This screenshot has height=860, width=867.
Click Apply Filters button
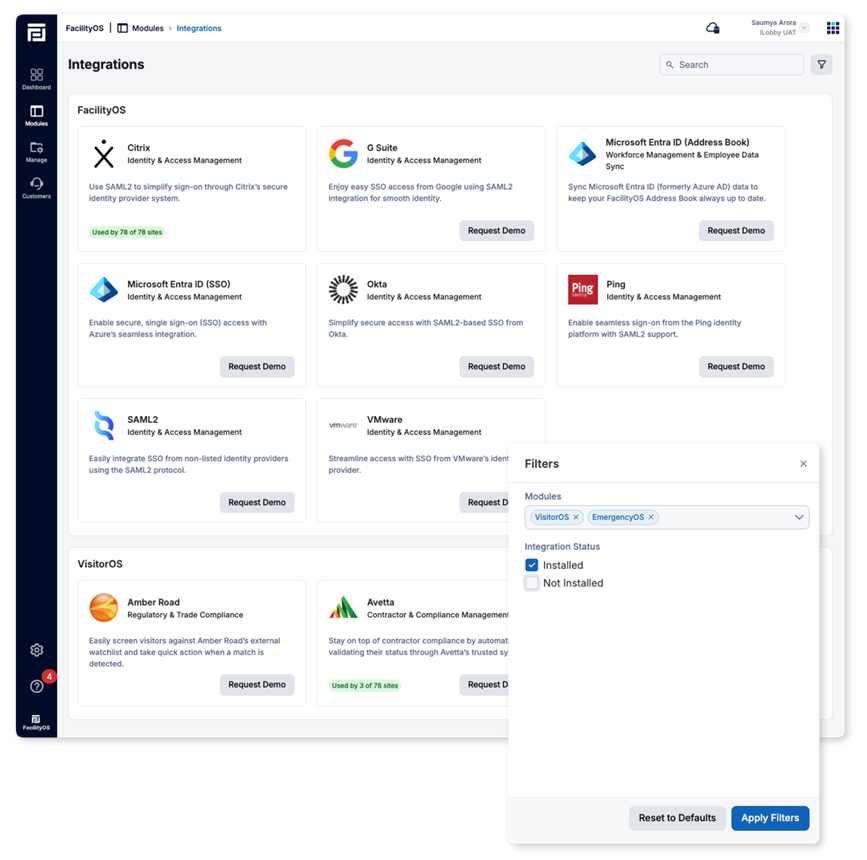(x=770, y=817)
